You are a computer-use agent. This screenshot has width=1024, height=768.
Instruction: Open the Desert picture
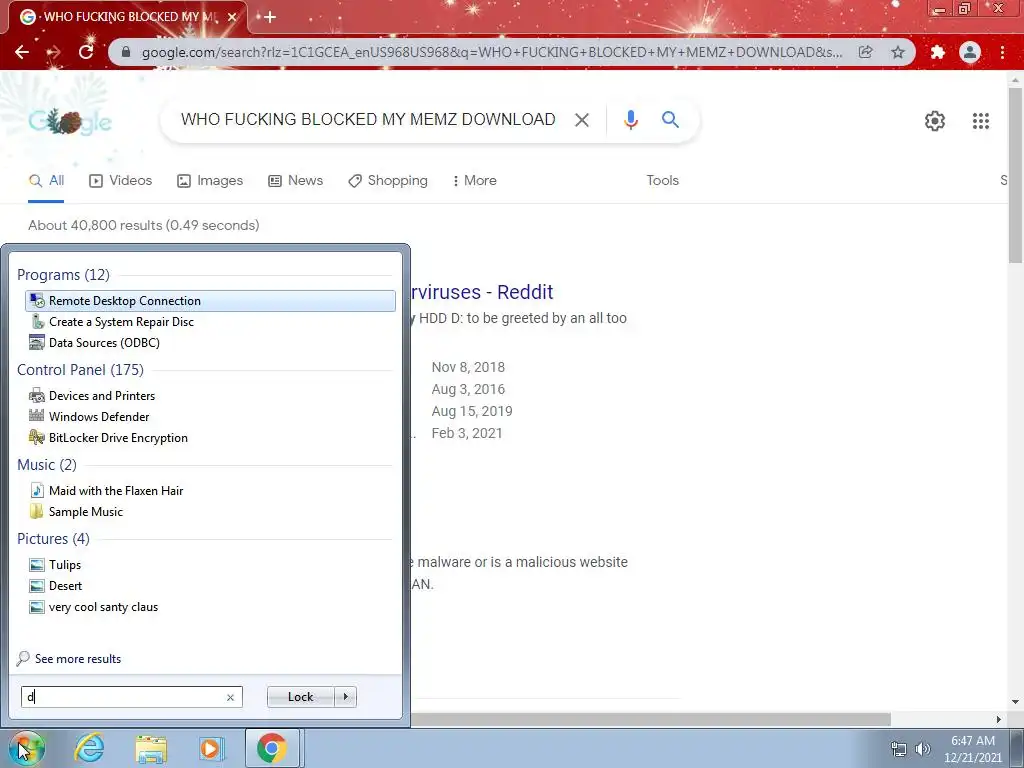[210, 586]
